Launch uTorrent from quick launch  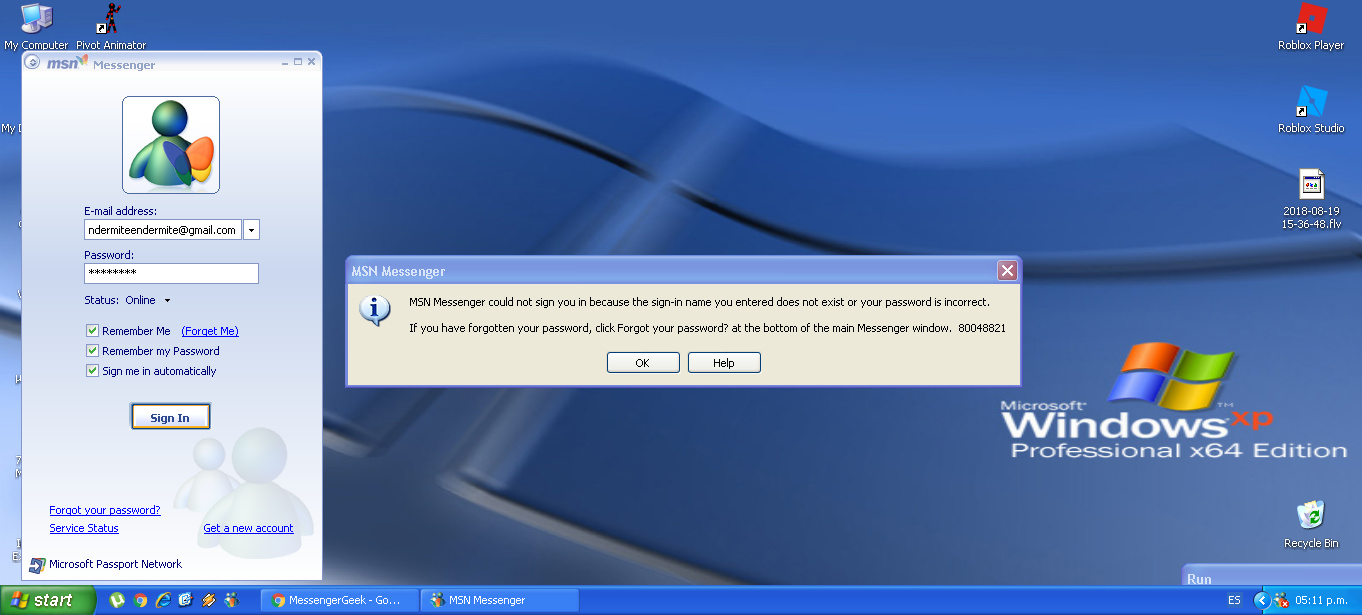(118, 600)
